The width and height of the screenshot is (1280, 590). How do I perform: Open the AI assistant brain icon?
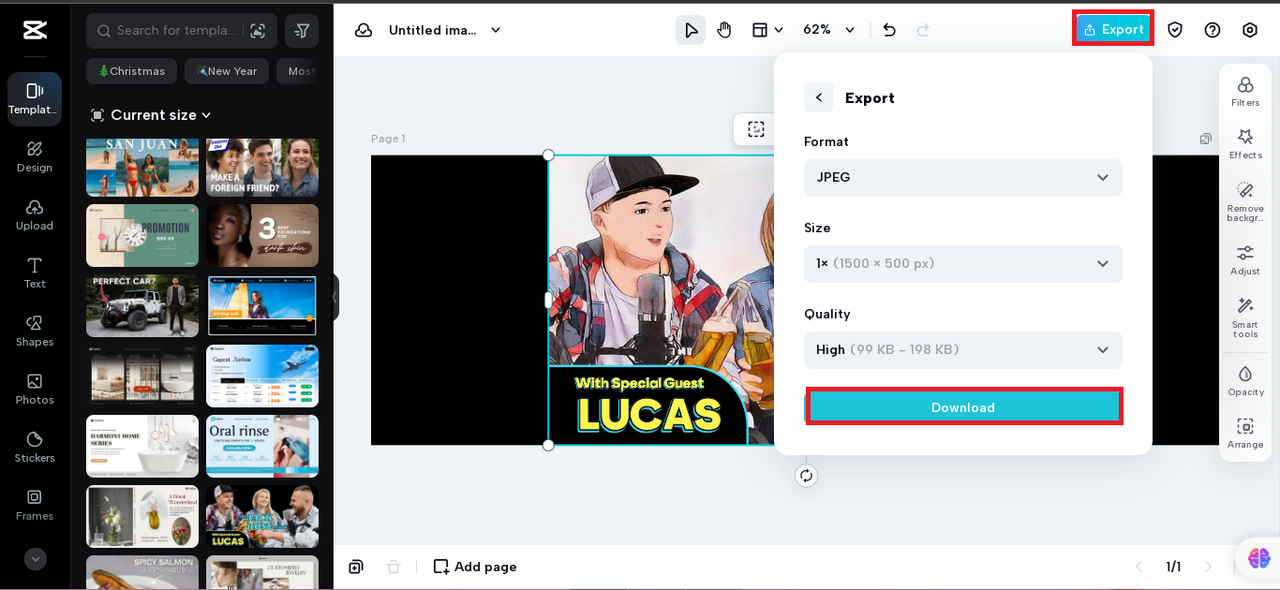[x=1259, y=558]
